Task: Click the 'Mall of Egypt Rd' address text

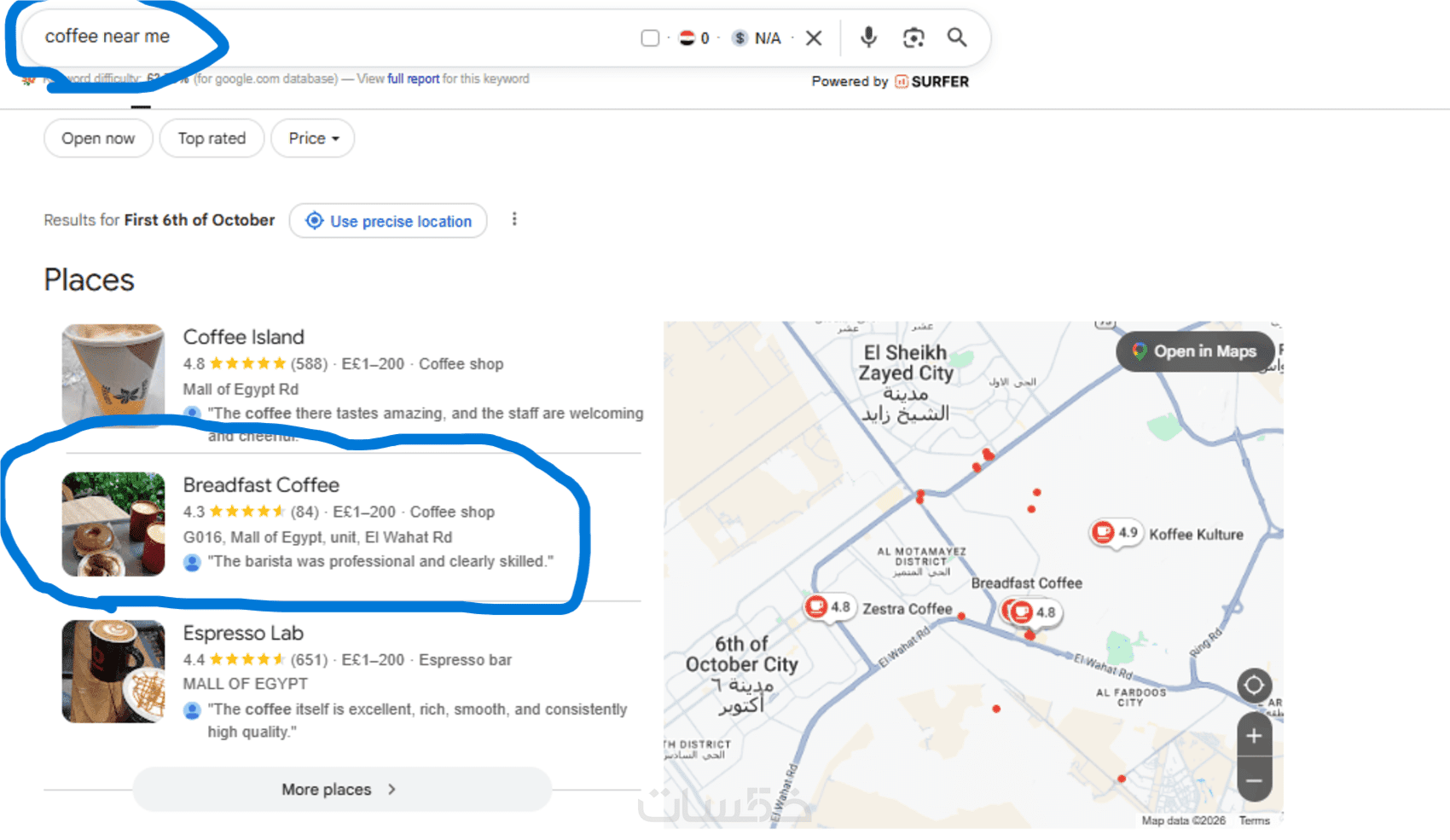Action: (x=241, y=389)
